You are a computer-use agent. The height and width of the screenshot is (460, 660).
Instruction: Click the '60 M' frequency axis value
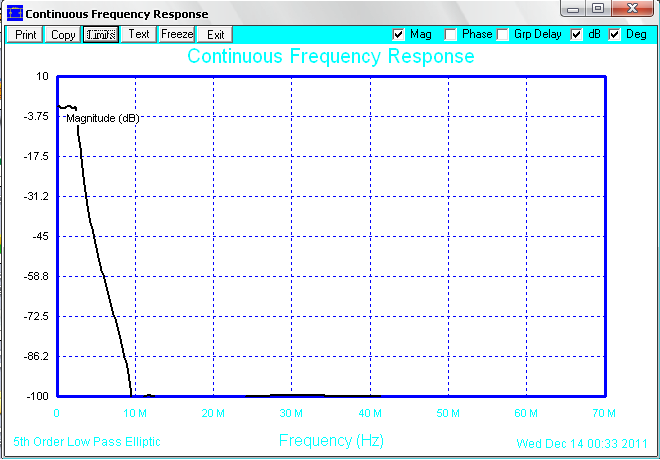(526, 413)
